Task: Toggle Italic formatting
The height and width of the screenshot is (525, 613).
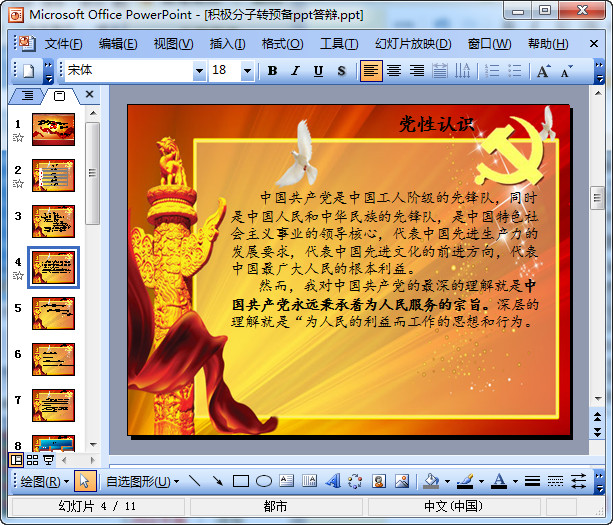Action: (295, 71)
